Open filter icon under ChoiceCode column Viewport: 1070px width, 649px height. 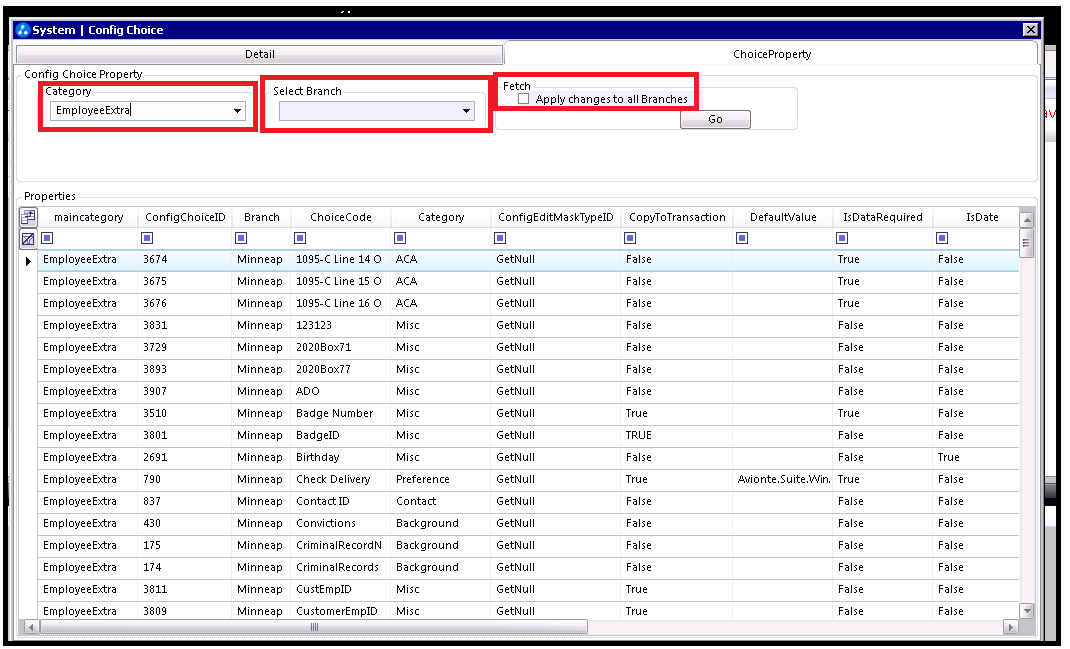pos(300,238)
